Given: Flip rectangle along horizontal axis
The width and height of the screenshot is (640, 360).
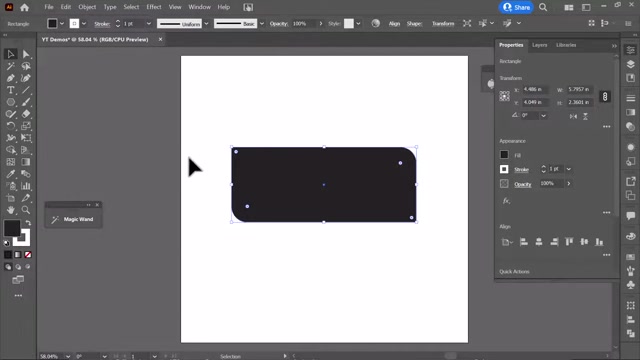Looking at the screenshot, I should click(573, 116).
